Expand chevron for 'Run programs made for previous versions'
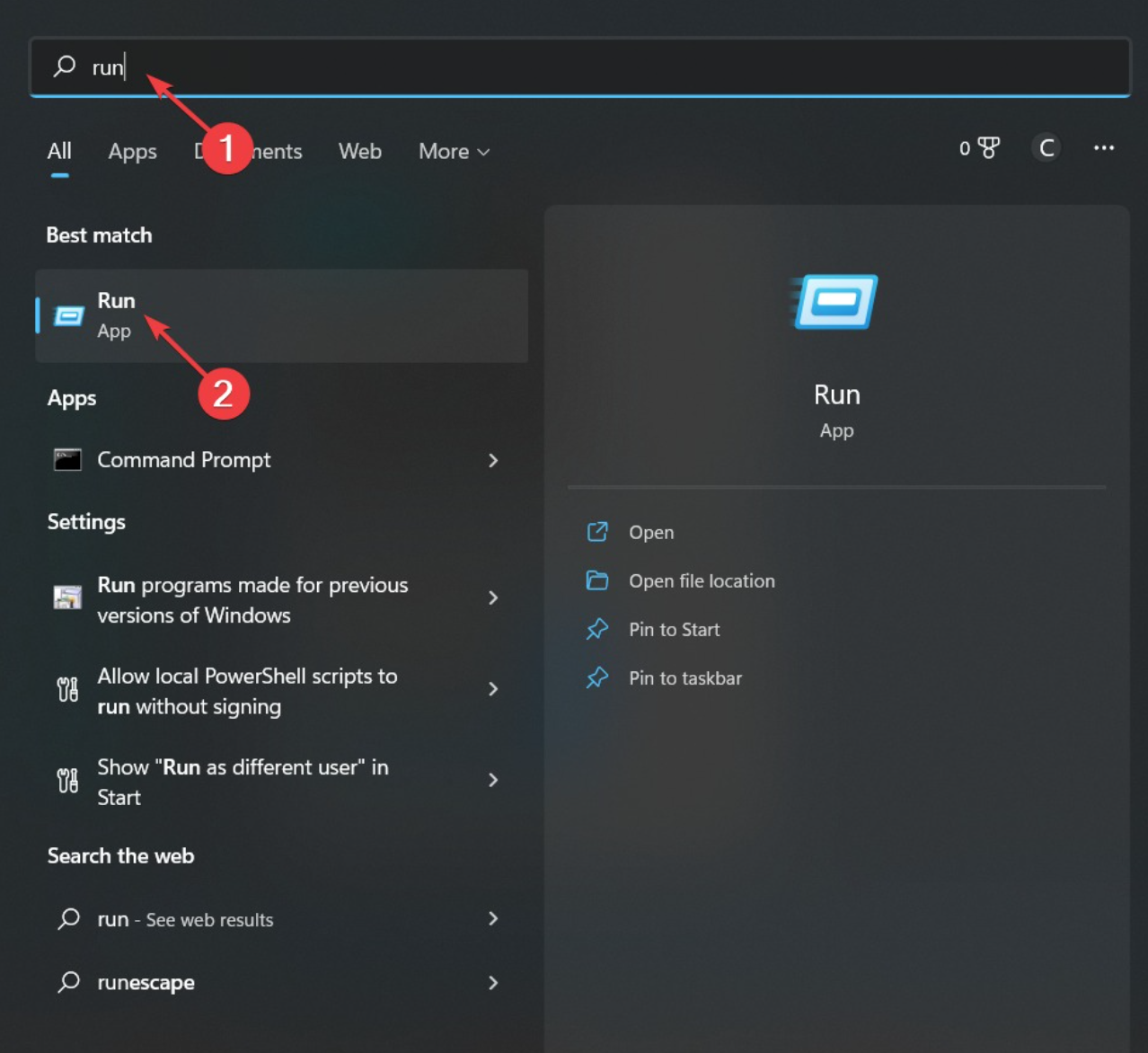This screenshot has width=1148, height=1053. [493, 597]
